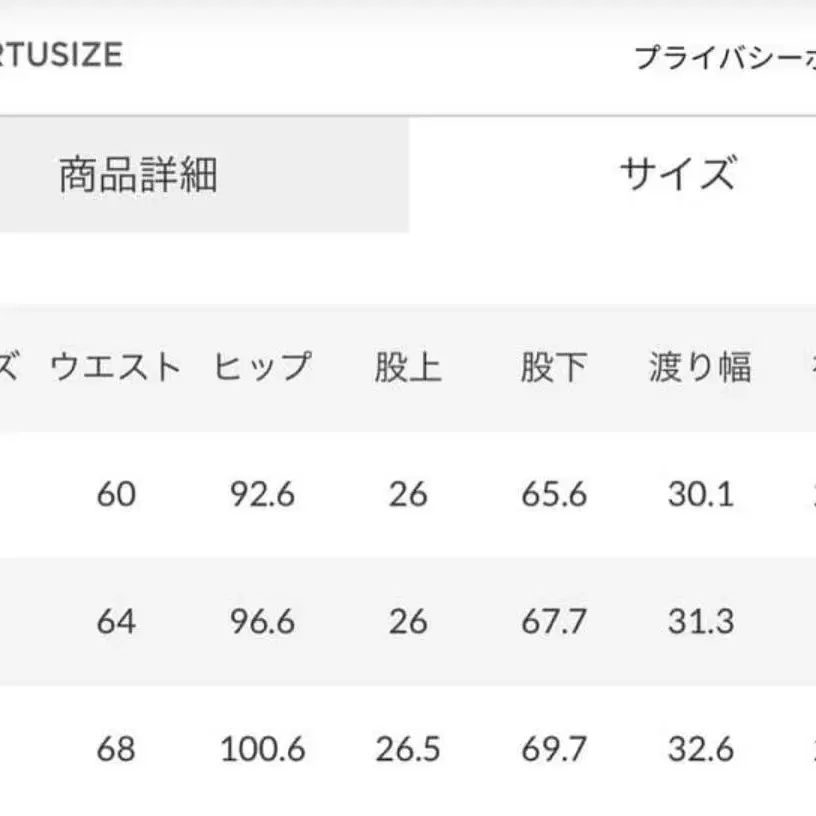The width and height of the screenshot is (816, 816).
Task: Click the thigh width value 30.1
Action: [x=700, y=494]
